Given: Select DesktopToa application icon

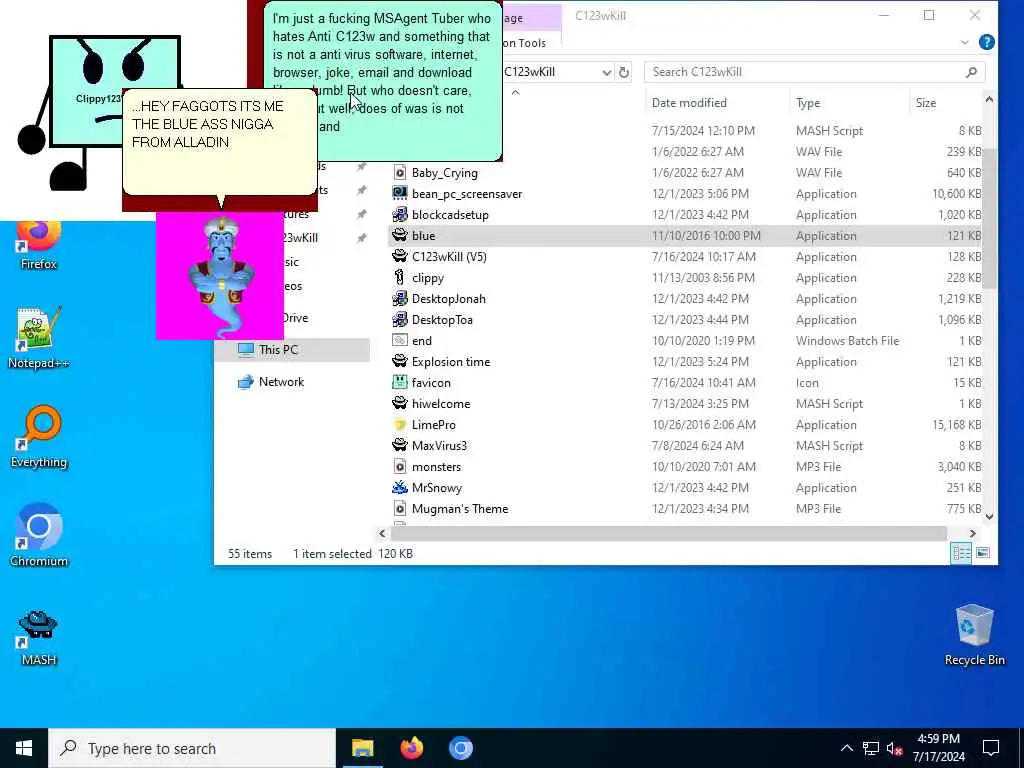Looking at the screenshot, I should pyautogui.click(x=400, y=319).
